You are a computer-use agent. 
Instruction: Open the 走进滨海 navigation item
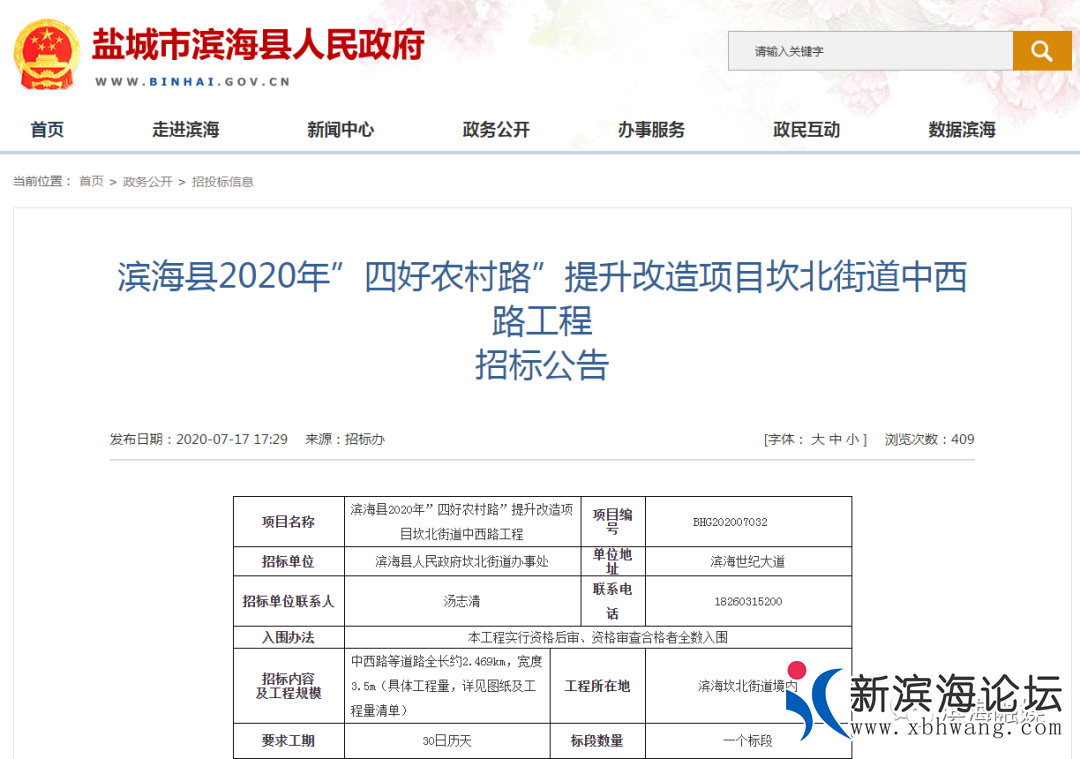(186, 129)
